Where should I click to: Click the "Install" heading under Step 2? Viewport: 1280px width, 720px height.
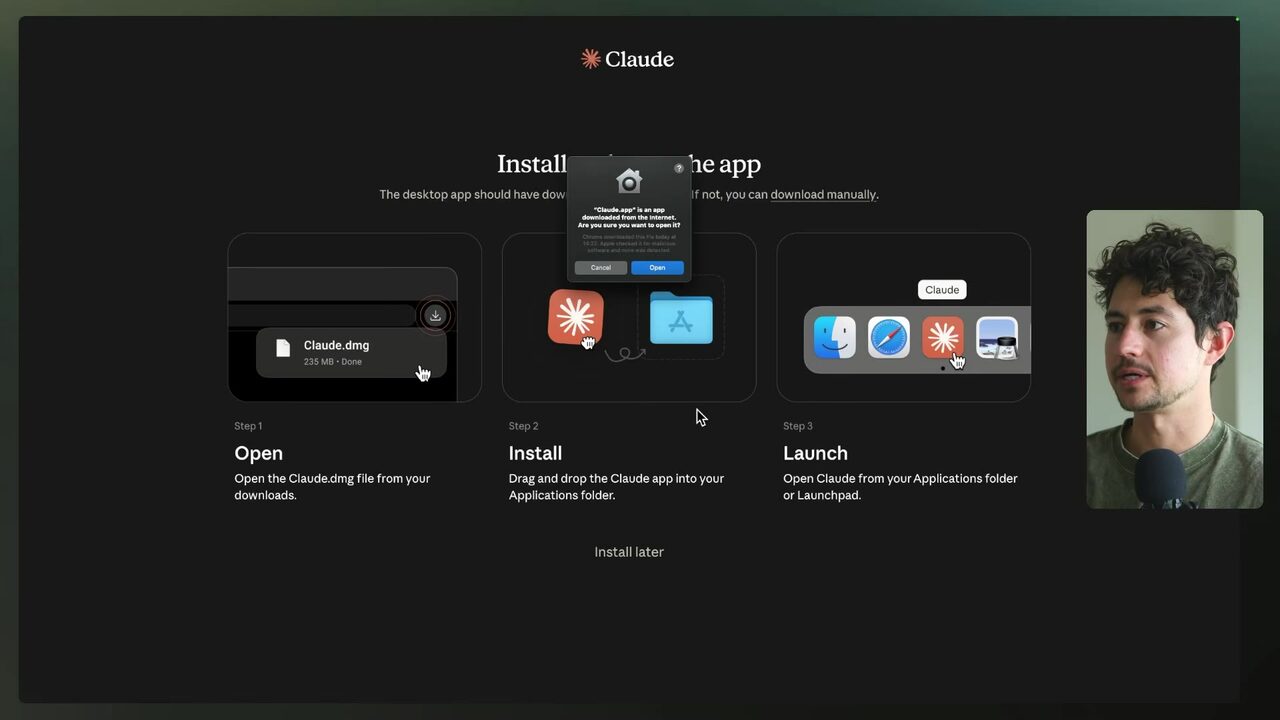(x=535, y=453)
